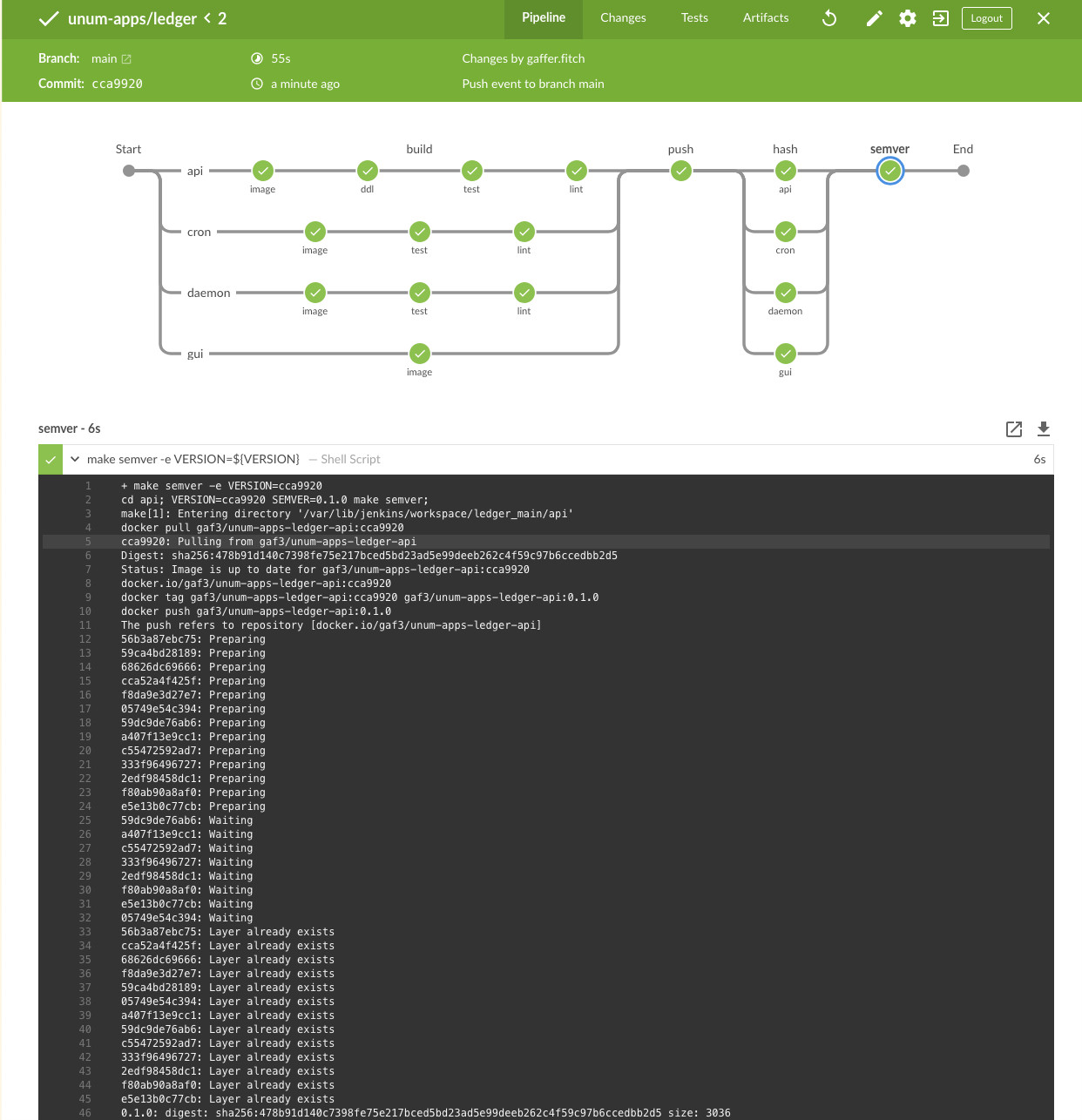
Task: Click the 'semver - 6s' heading
Action: pyautogui.click(x=70, y=428)
